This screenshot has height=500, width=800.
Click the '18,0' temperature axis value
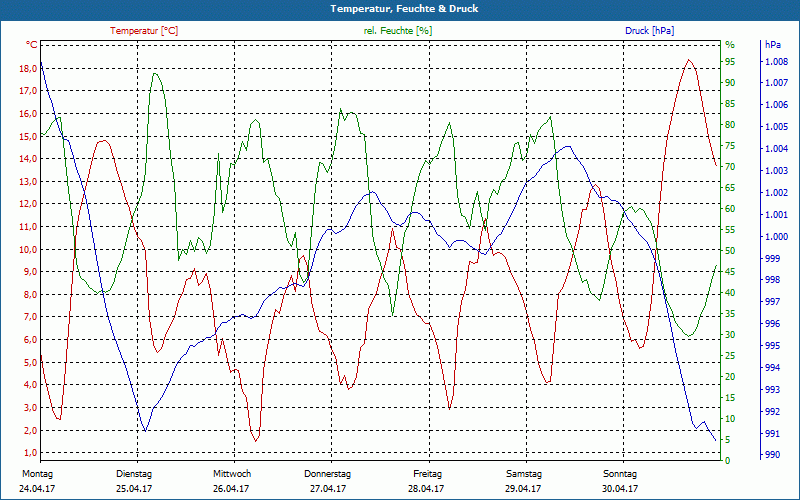(28, 68)
